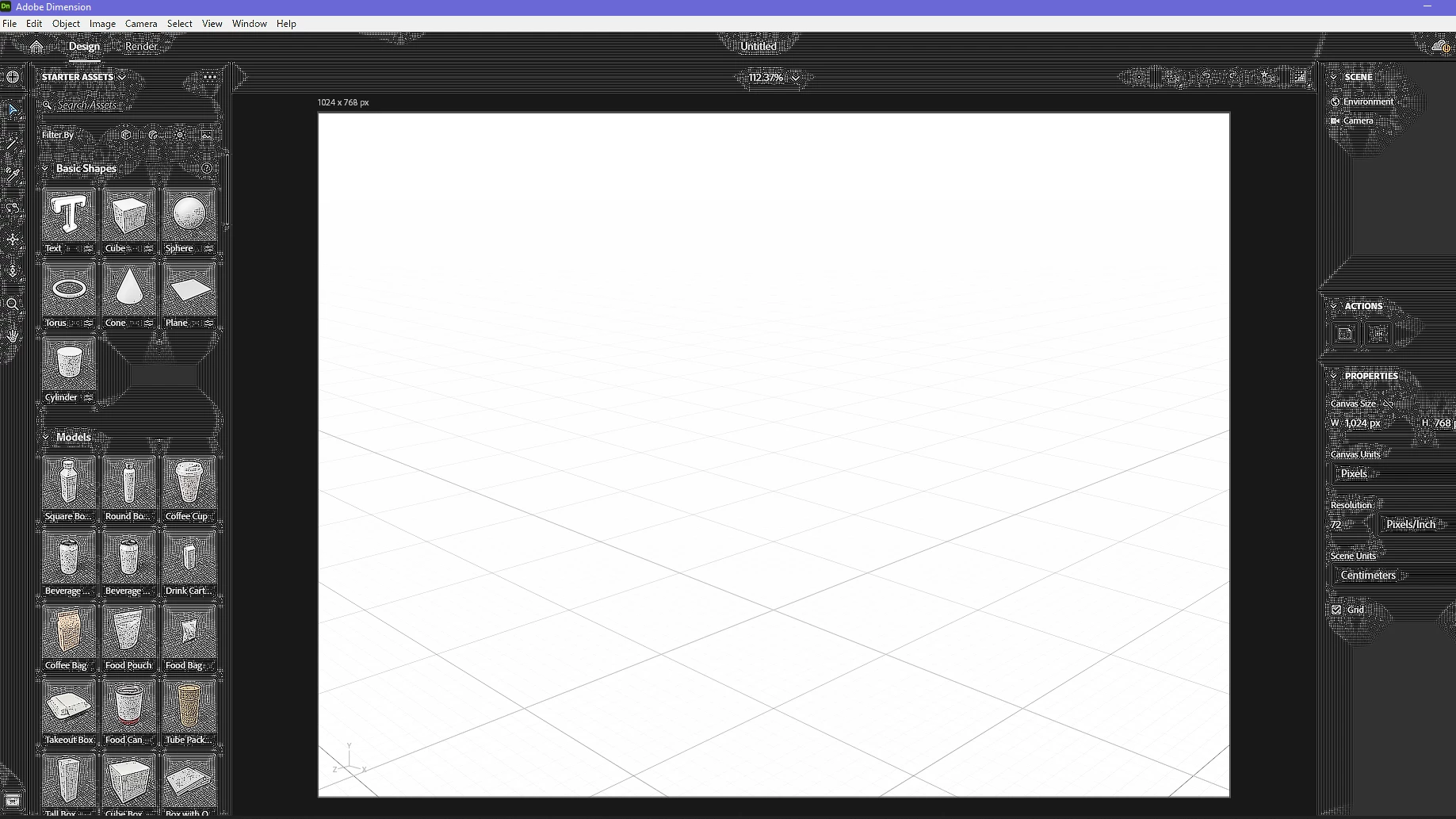Click the camera undo icon
Image resolution: width=1456 pixels, height=819 pixels.
[x=1207, y=77]
